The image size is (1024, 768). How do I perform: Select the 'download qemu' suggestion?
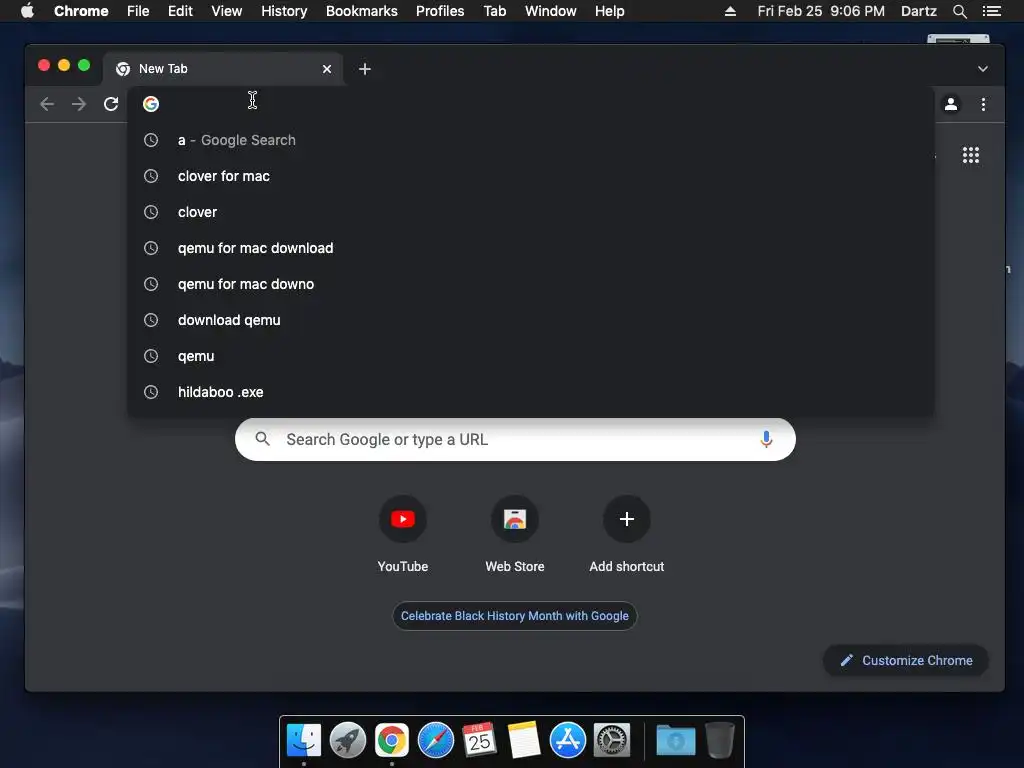(x=530, y=319)
